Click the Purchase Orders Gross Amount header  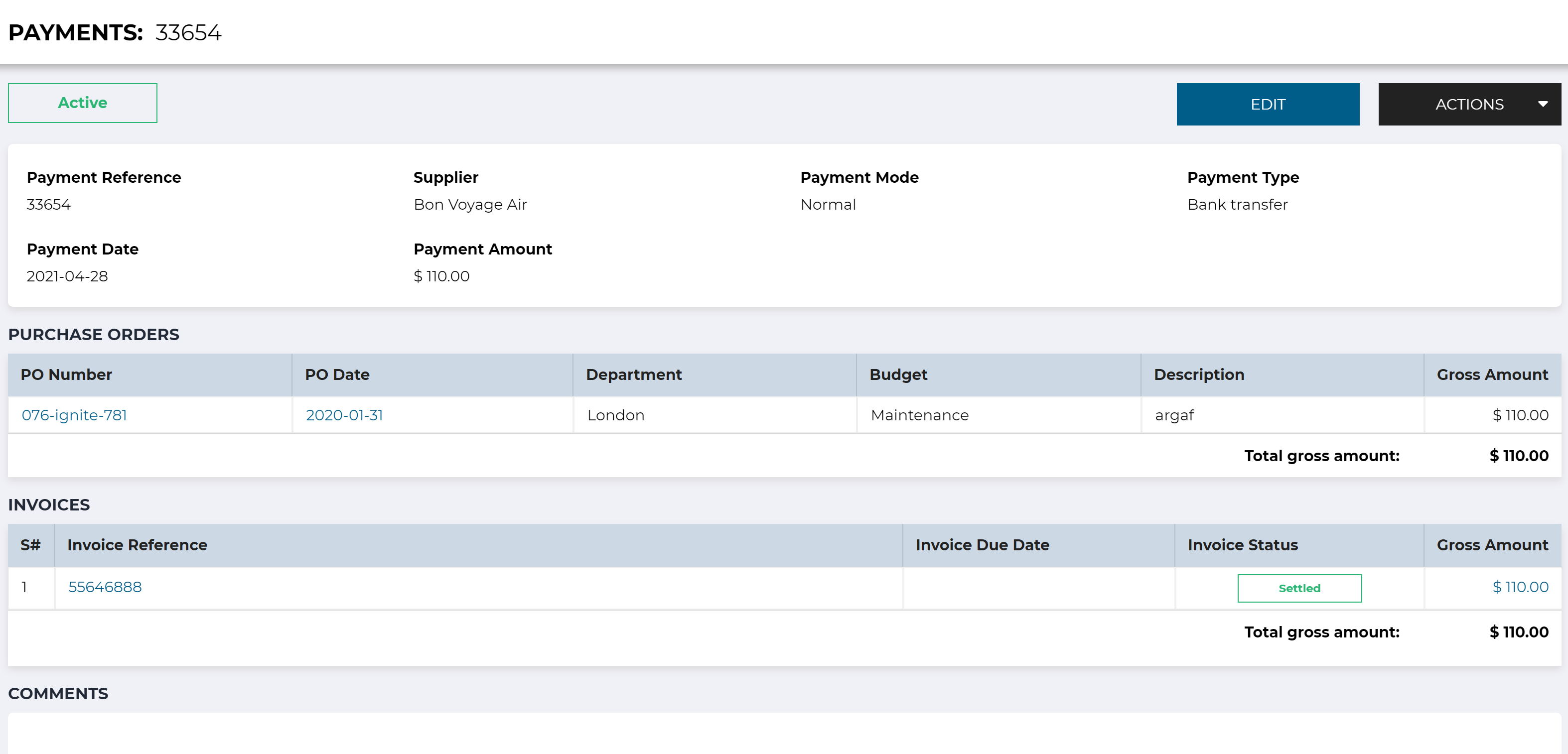point(1492,375)
